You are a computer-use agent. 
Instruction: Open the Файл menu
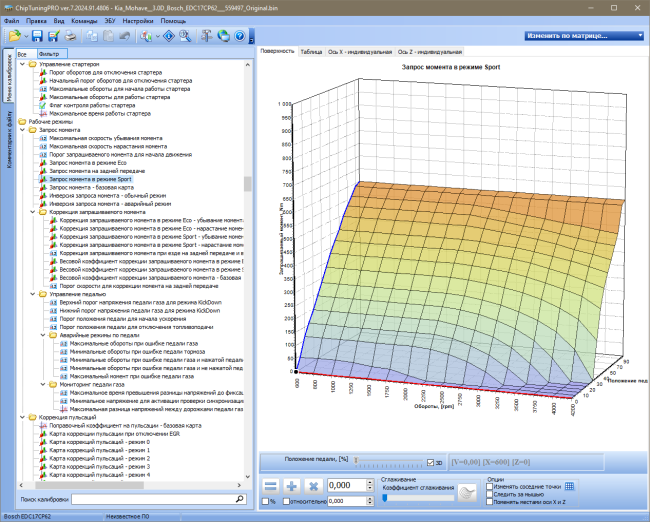click(x=11, y=21)
